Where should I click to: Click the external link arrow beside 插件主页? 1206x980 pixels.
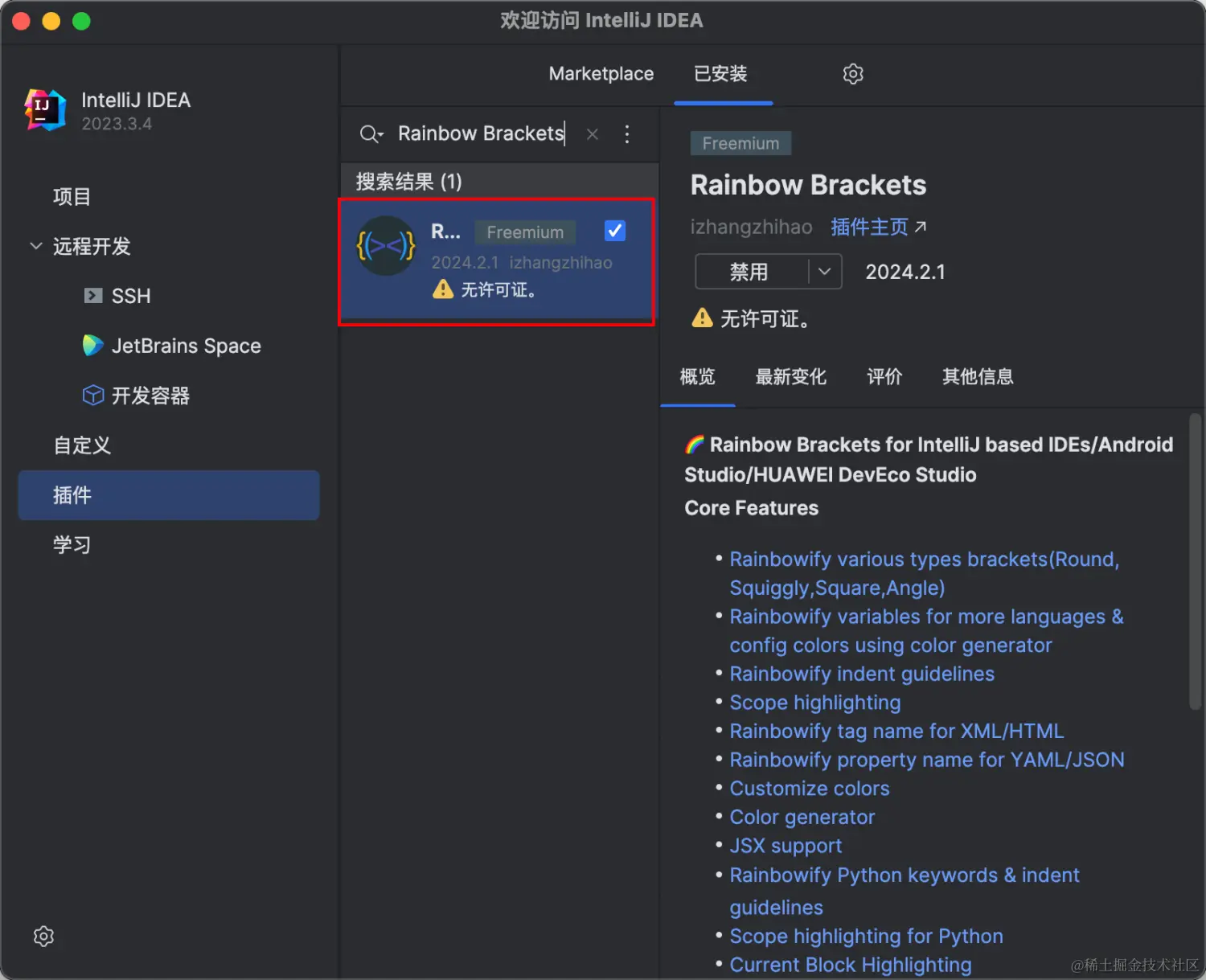tap(921, 228)
